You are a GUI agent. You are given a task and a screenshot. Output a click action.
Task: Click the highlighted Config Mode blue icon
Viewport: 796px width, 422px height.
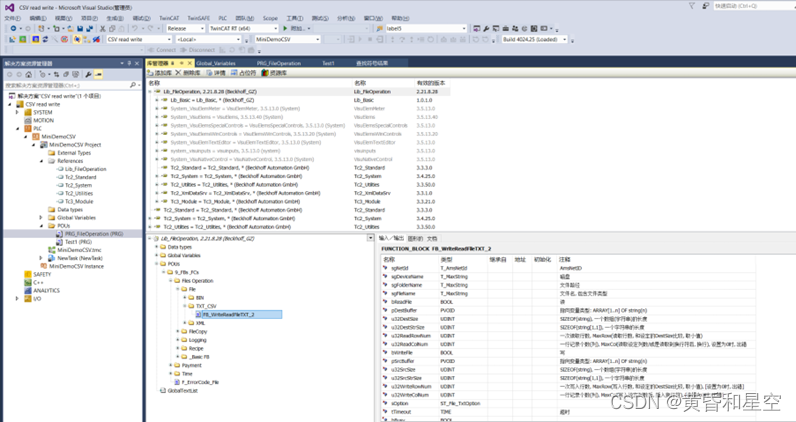point(36,39)
